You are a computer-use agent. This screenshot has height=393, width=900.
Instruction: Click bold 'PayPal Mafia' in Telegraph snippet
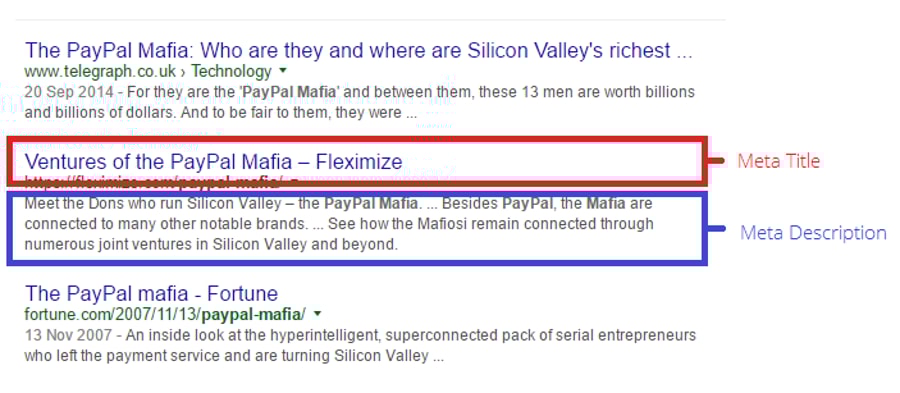[x=289, y=92]
